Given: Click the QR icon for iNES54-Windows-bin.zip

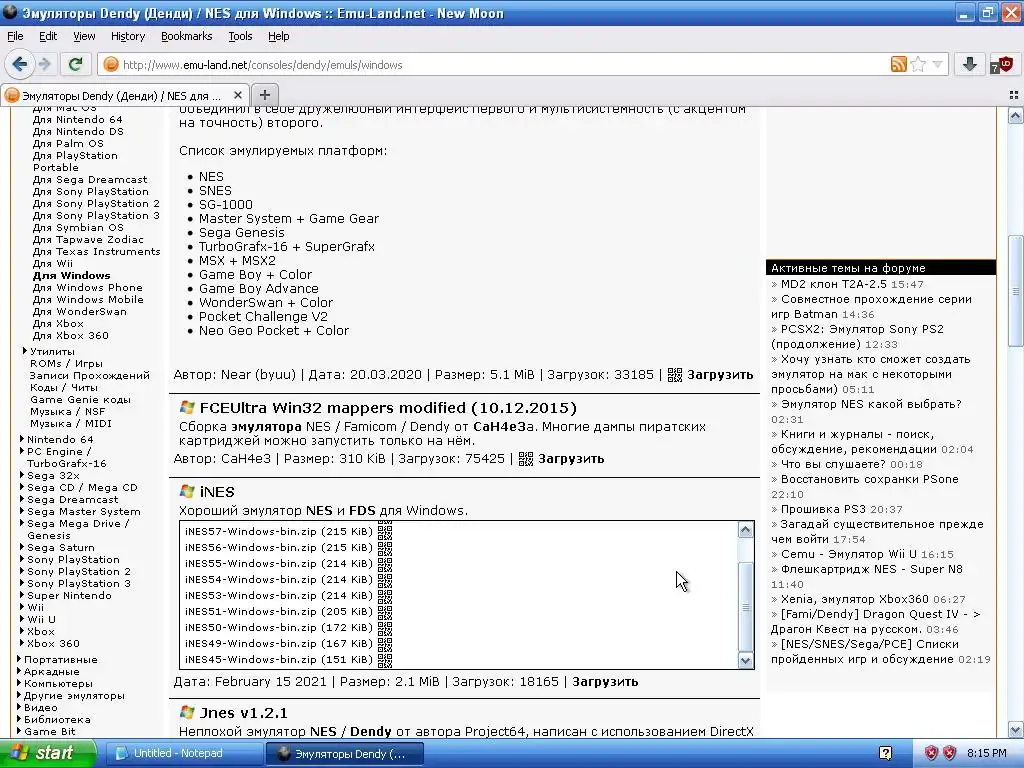Looking at the screenshot, I should (x=385, y=579).
